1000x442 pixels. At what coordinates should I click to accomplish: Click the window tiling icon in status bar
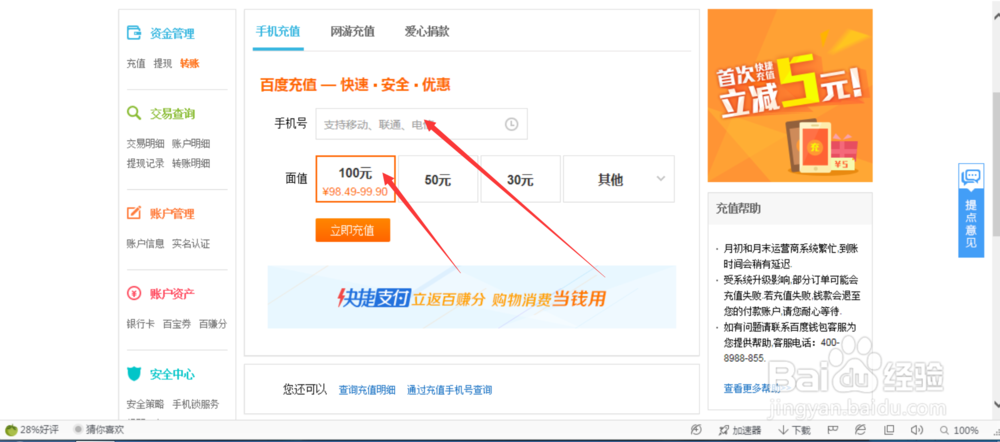pyautogui.click(x=889, y=431)
